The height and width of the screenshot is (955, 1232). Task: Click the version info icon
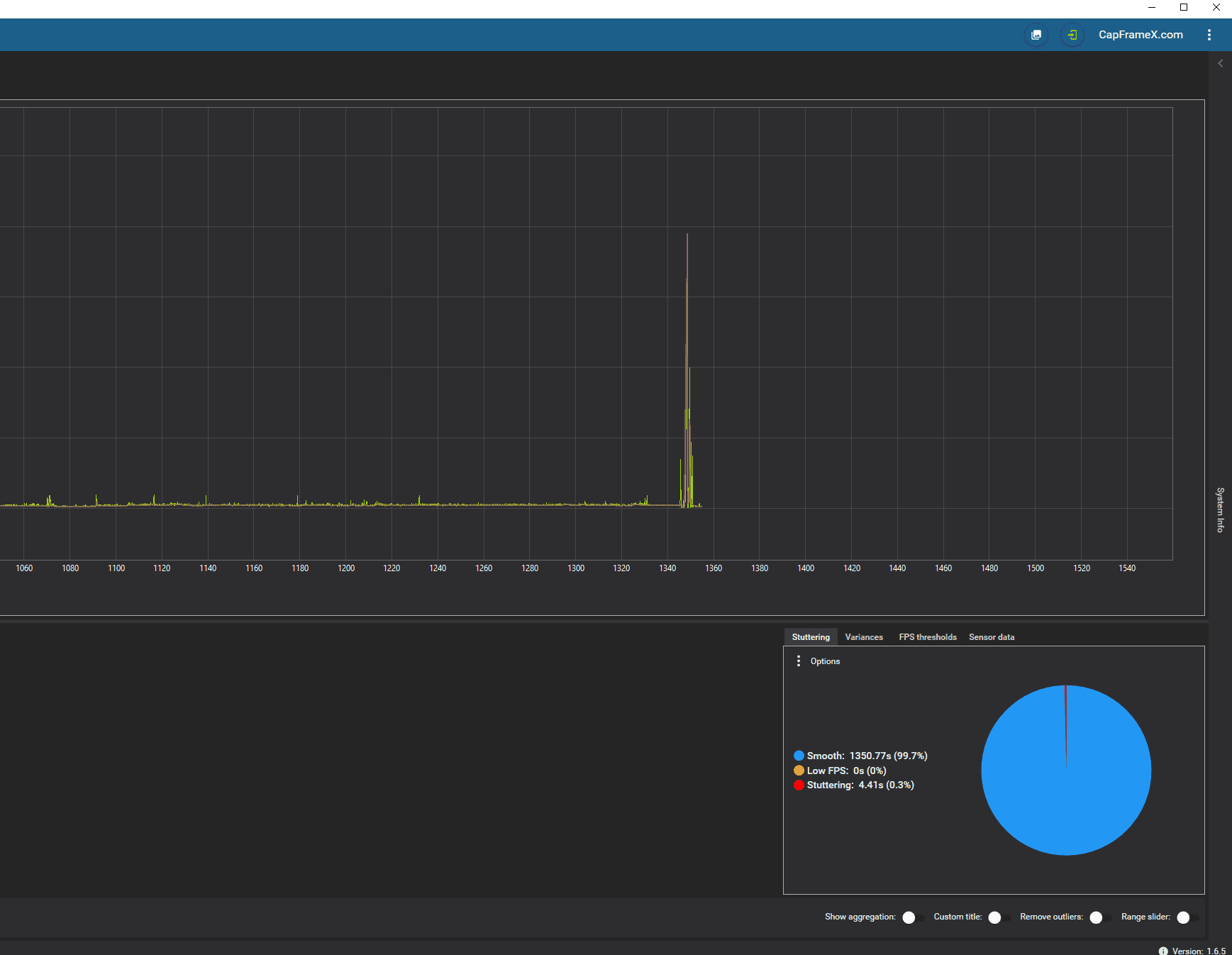(x=1163, y=951)
